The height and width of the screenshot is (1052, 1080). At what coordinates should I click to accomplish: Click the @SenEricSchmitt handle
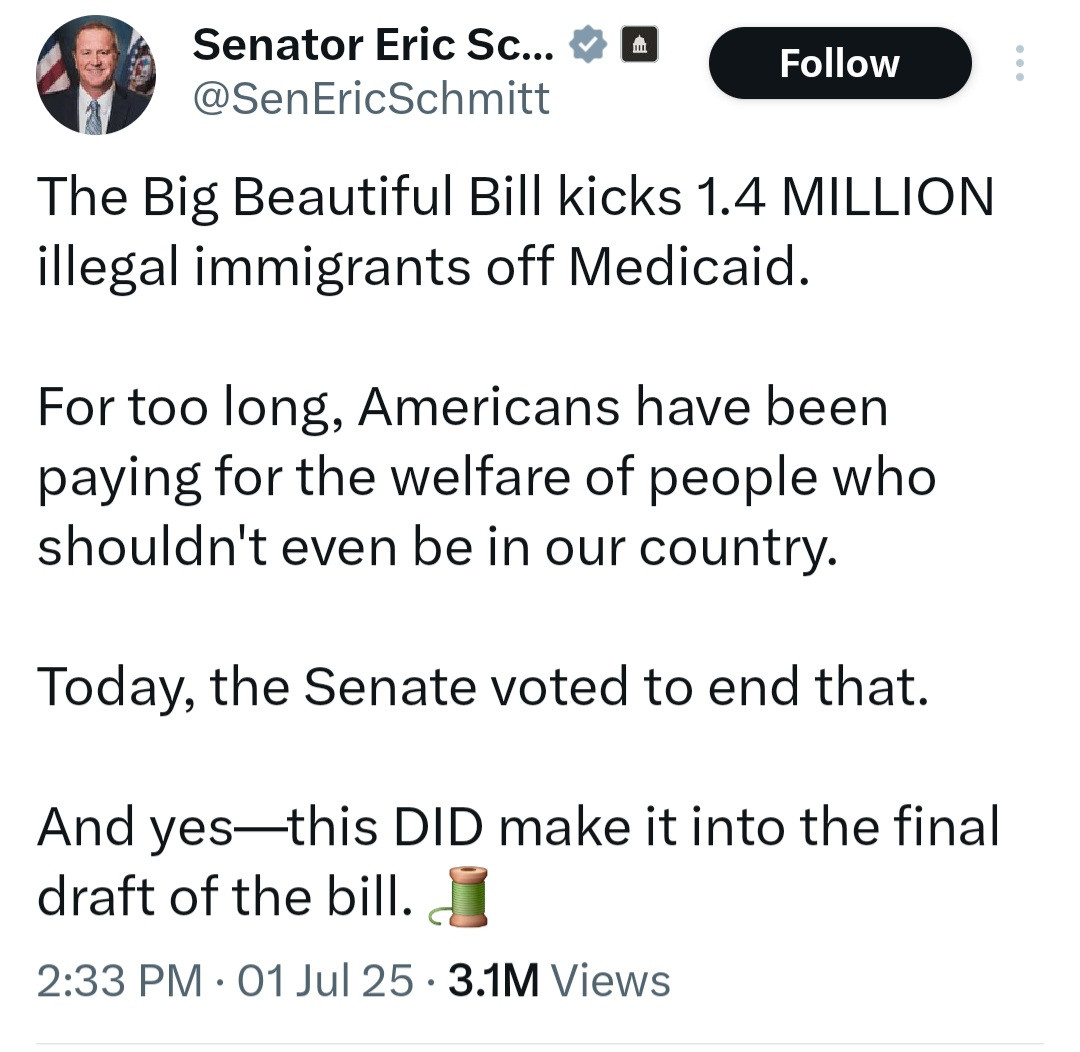pos(370,98)
